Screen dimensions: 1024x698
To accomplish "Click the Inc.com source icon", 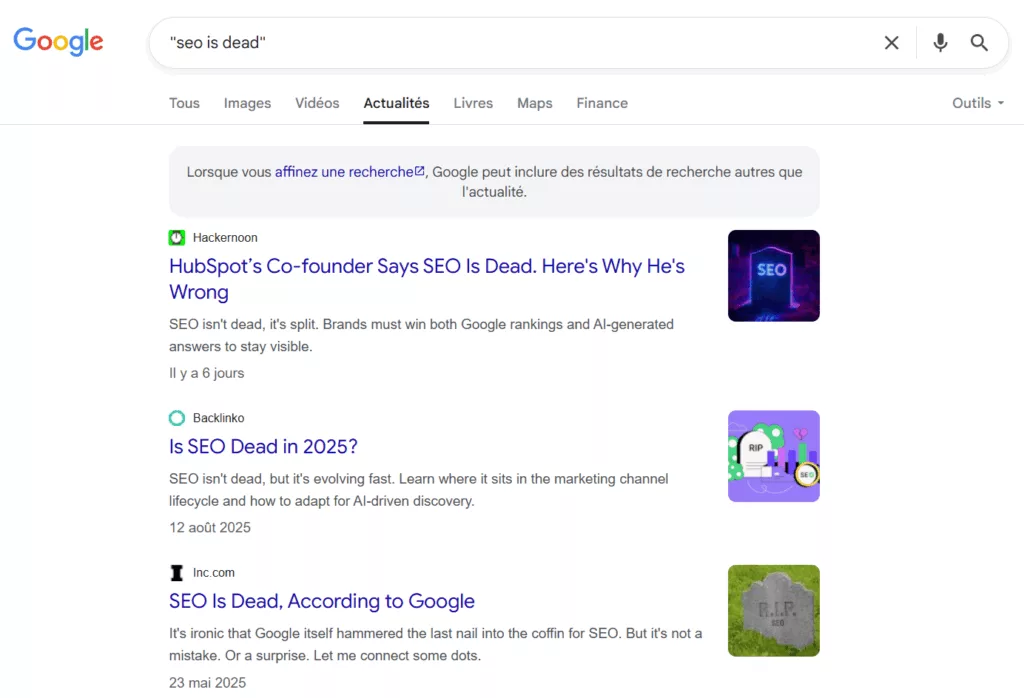I will (176, 572).
